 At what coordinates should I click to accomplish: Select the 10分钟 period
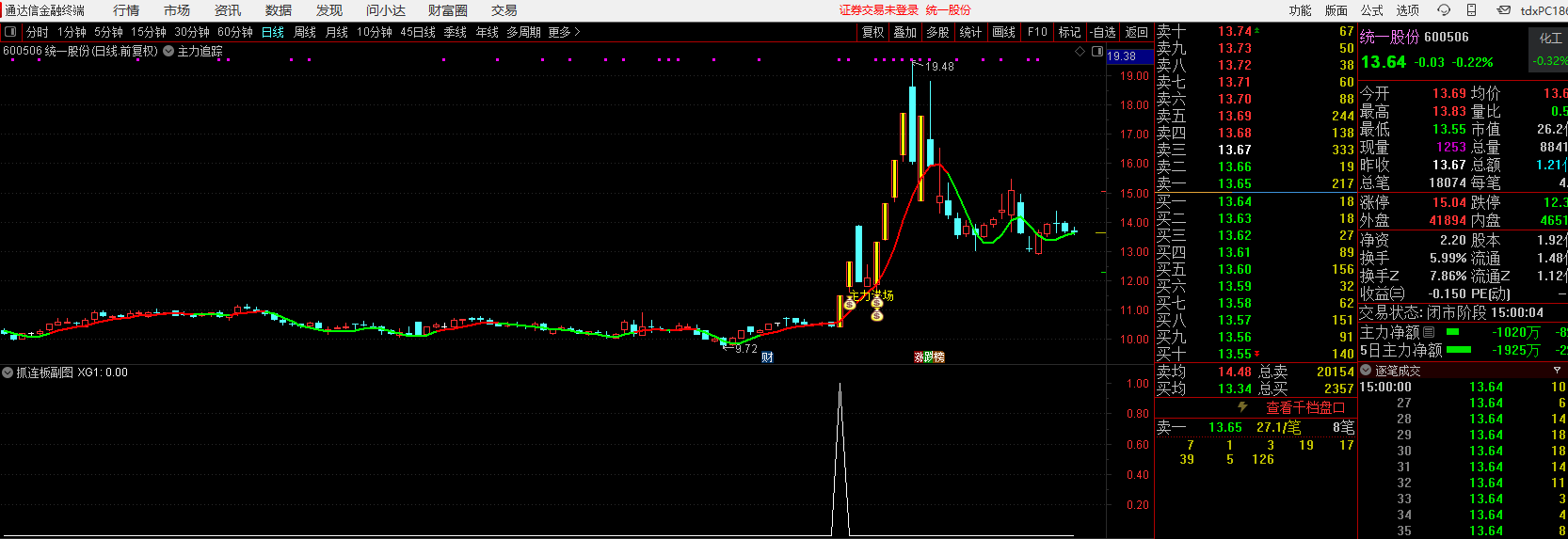click(x=375, y=32)
